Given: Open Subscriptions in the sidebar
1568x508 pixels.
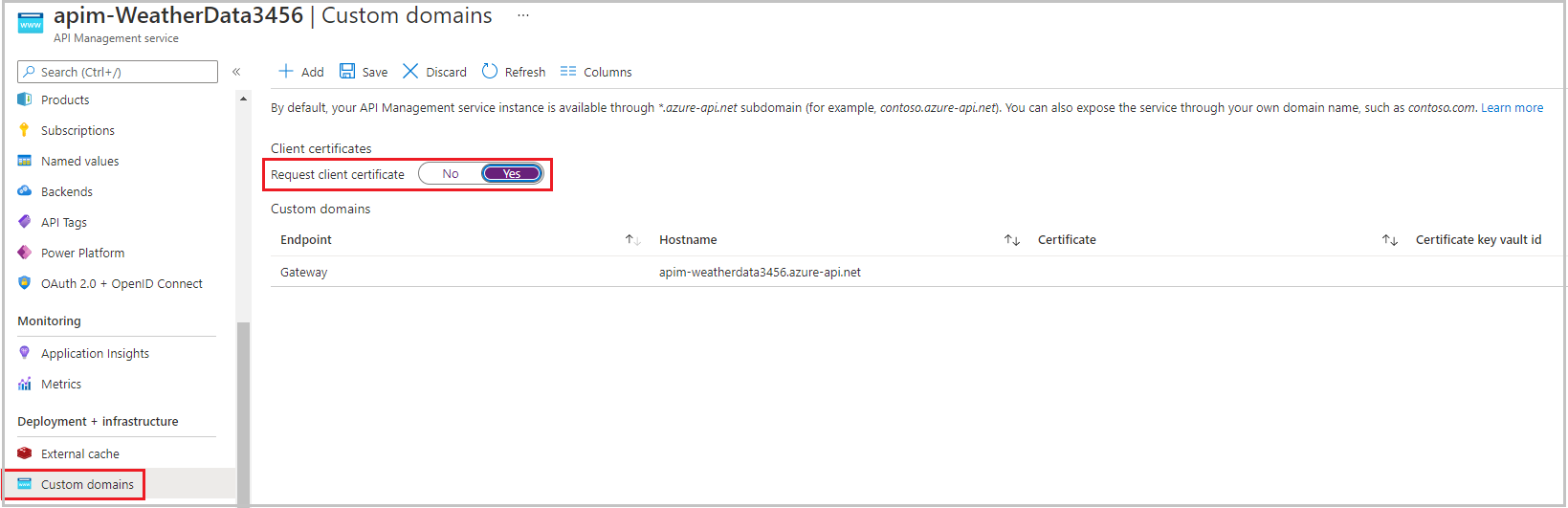Looking at the screenshot, I should (77, 130).
